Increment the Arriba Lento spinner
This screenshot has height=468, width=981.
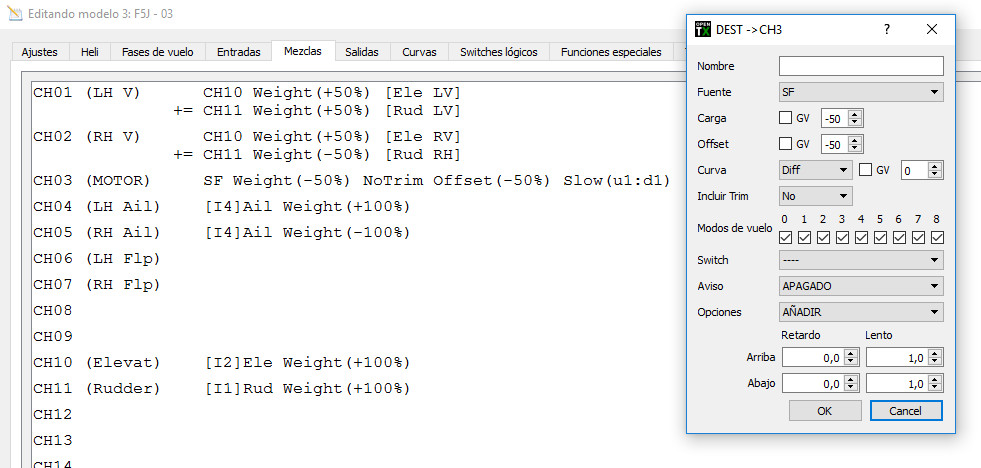[936, 353]
